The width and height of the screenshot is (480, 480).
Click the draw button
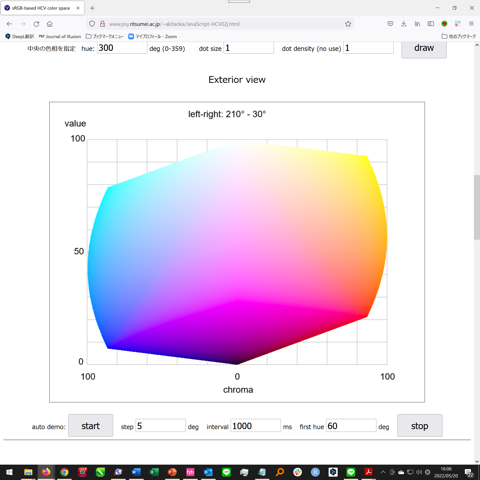(x=424, y=49)
